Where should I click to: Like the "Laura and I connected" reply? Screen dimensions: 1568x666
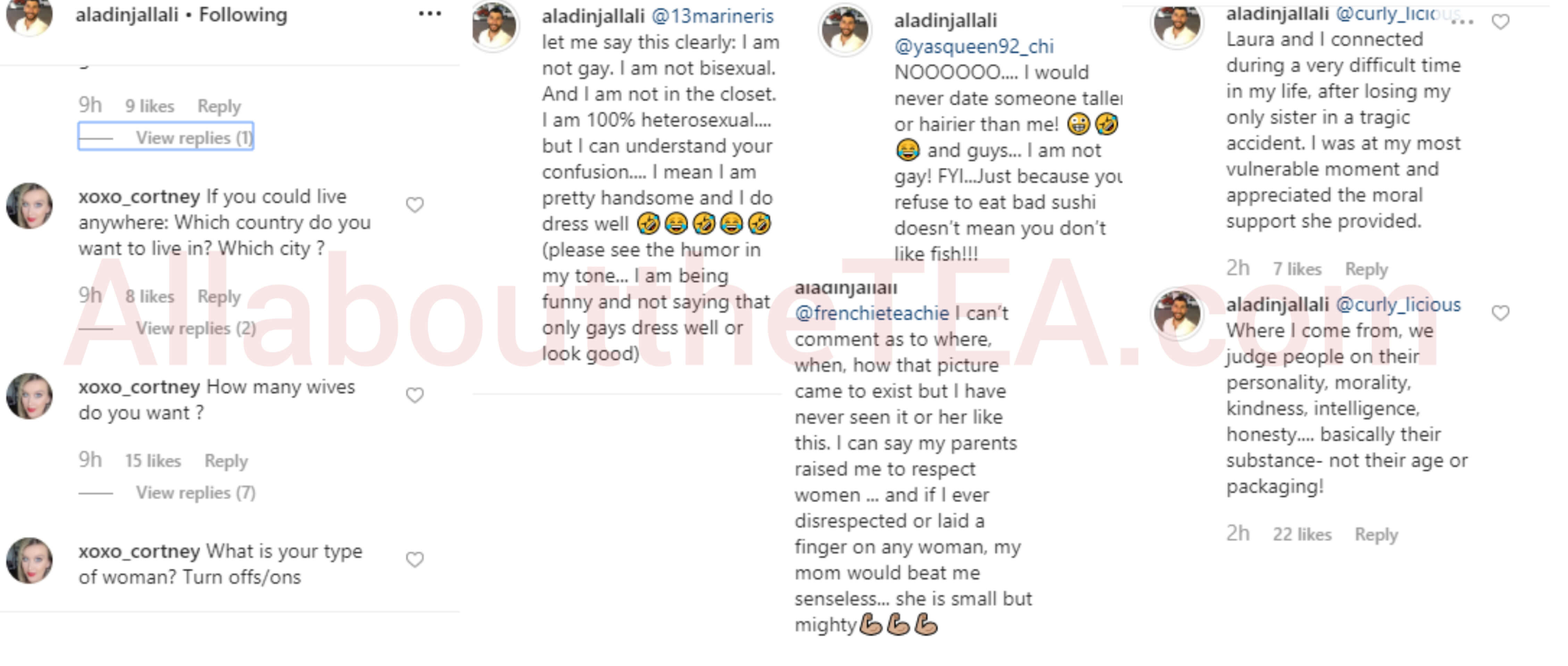click(1500, 22)
